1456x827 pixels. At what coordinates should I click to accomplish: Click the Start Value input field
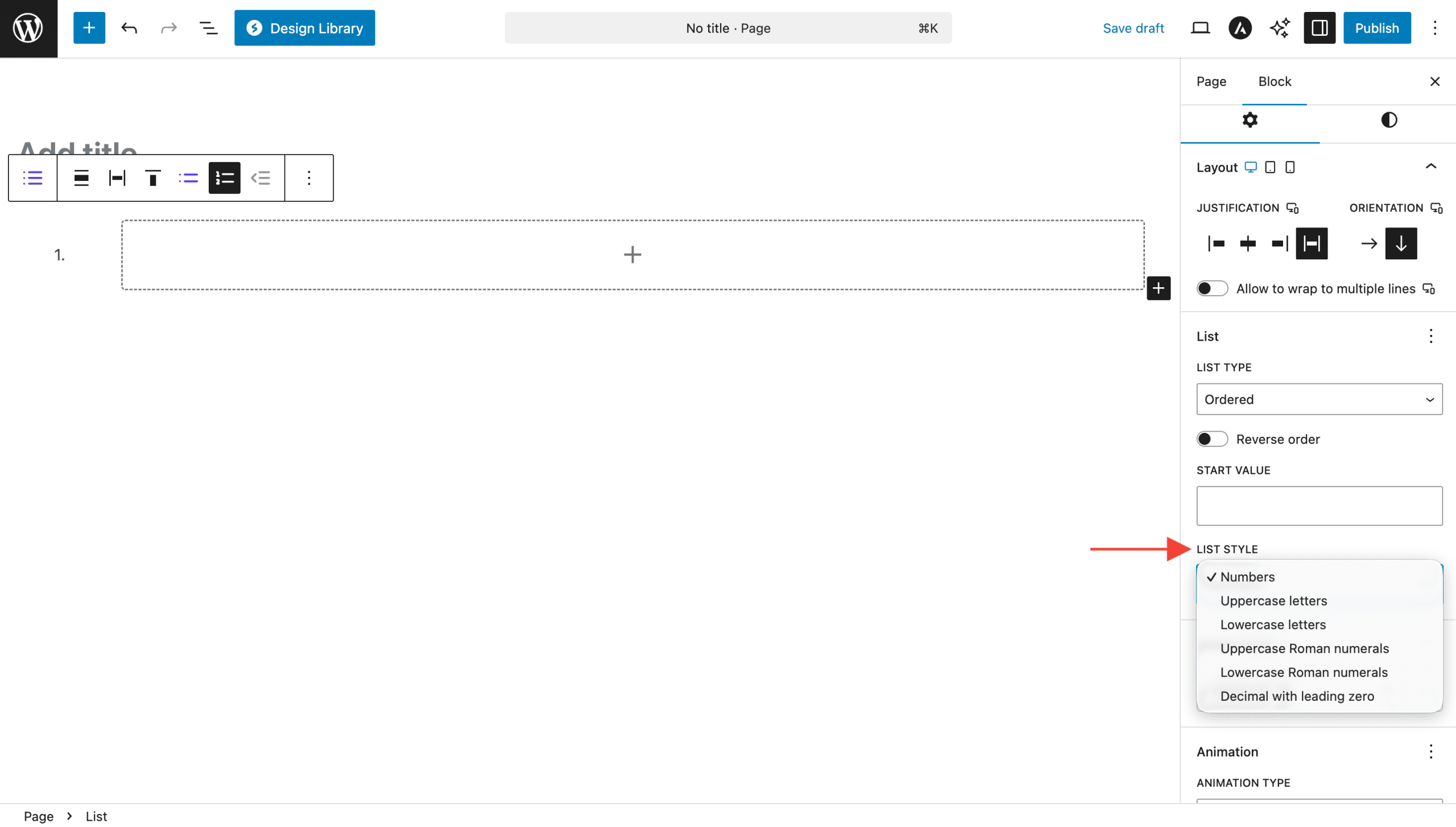(x=1319, y=506)
